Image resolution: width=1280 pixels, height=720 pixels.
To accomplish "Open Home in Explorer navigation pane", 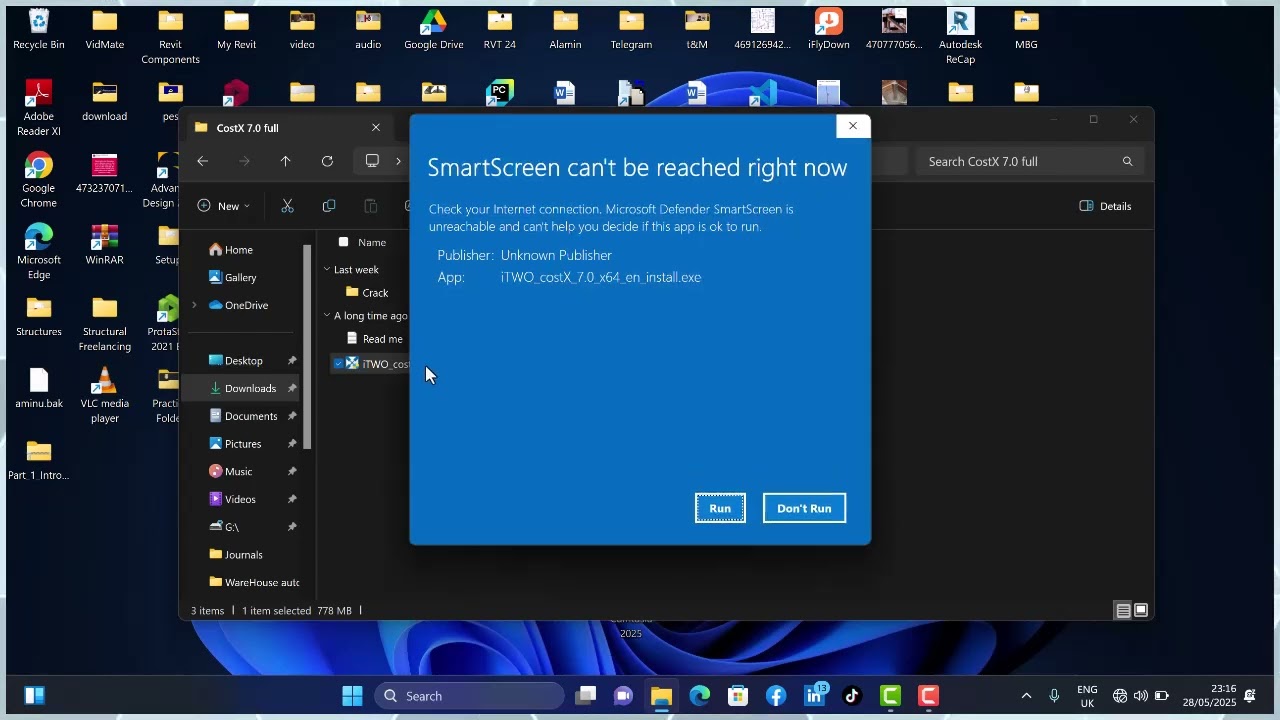I will pos(231,250).
